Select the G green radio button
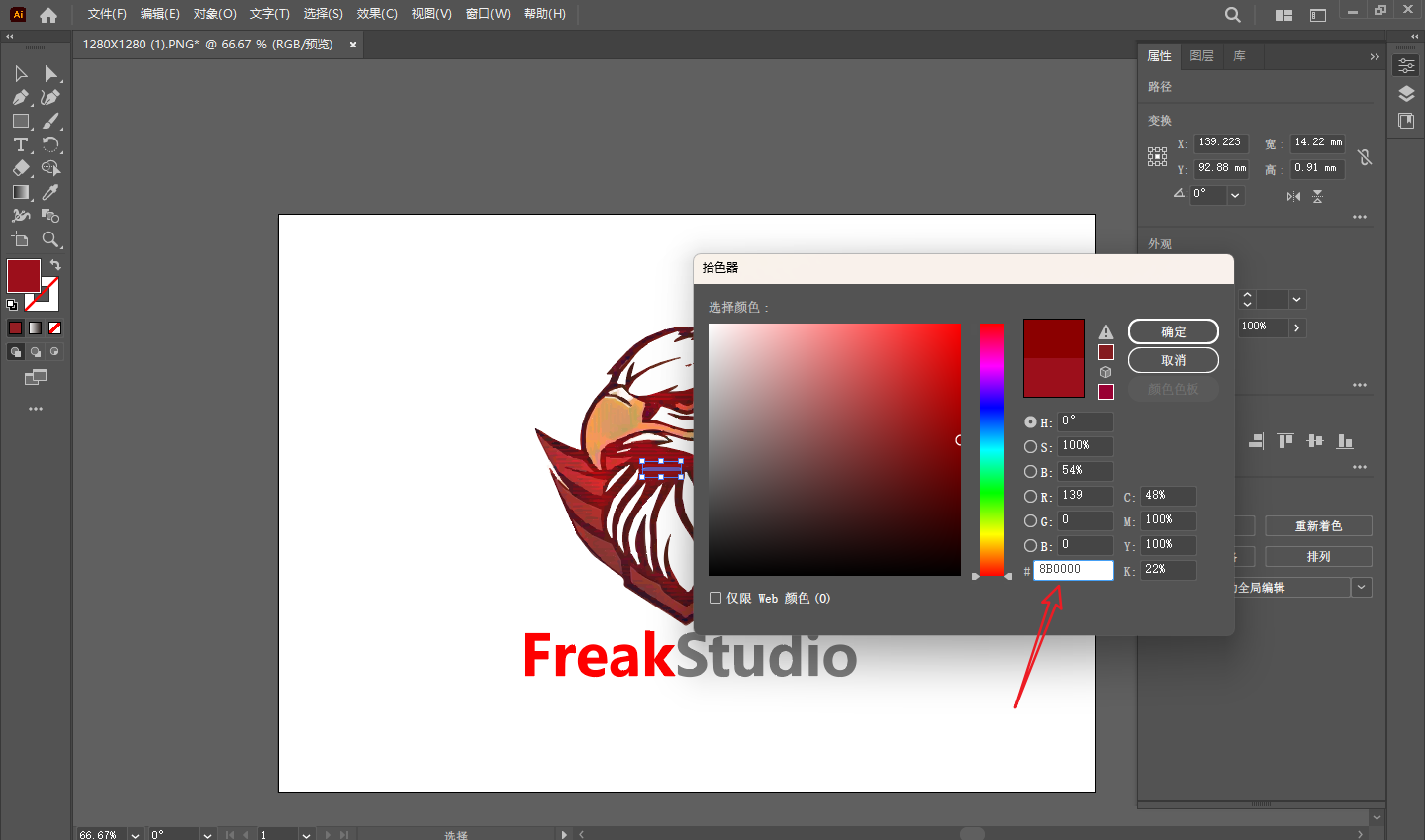This screenshot has width=1425, height=840. 1030,520
